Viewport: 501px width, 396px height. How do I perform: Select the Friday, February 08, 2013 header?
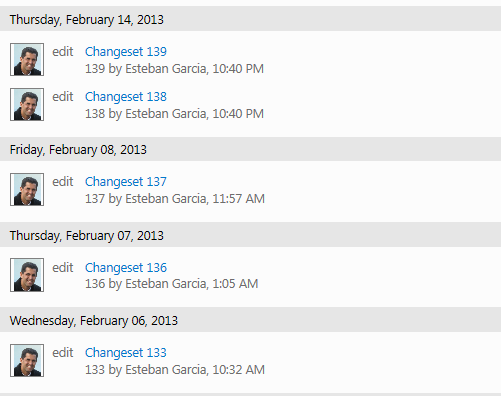(x=250, y=149)
